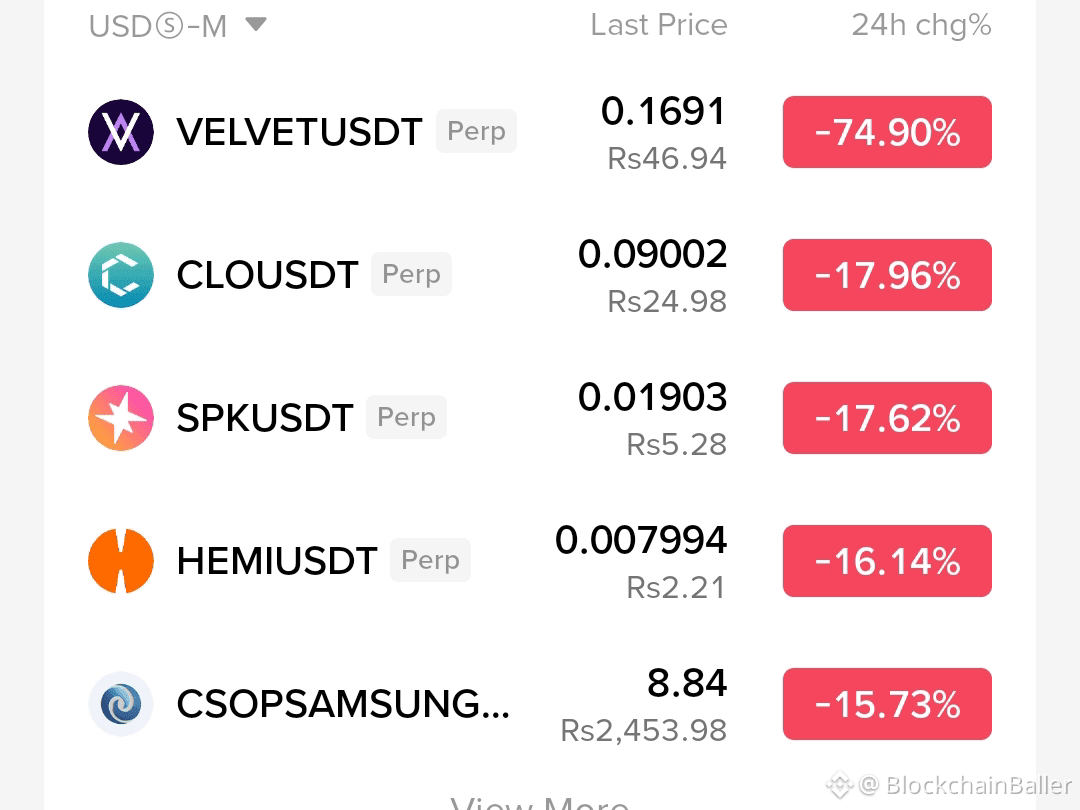Open the VELVETUSDT coin logo

click(x=121, y=132)
